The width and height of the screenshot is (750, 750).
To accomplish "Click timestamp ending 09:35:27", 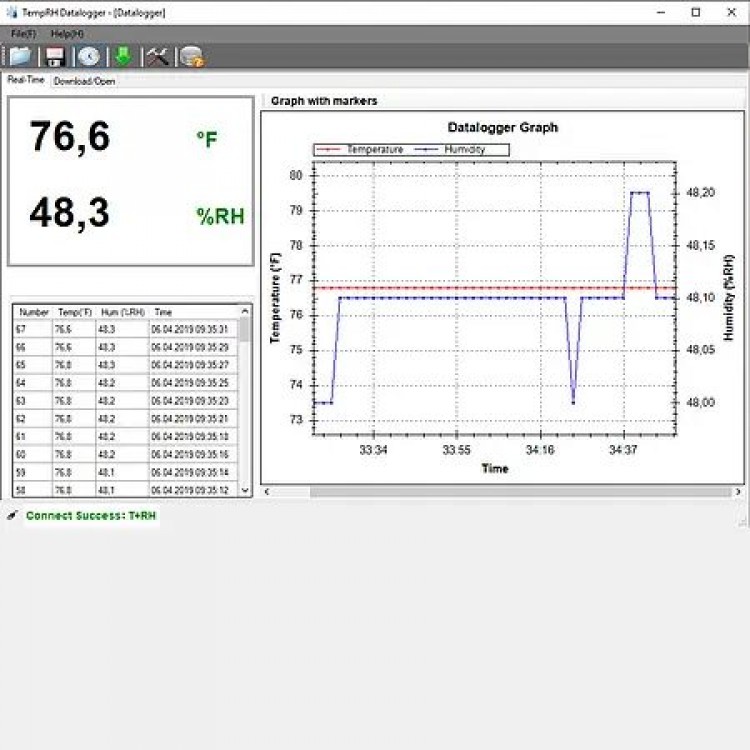I will (190, 365).
